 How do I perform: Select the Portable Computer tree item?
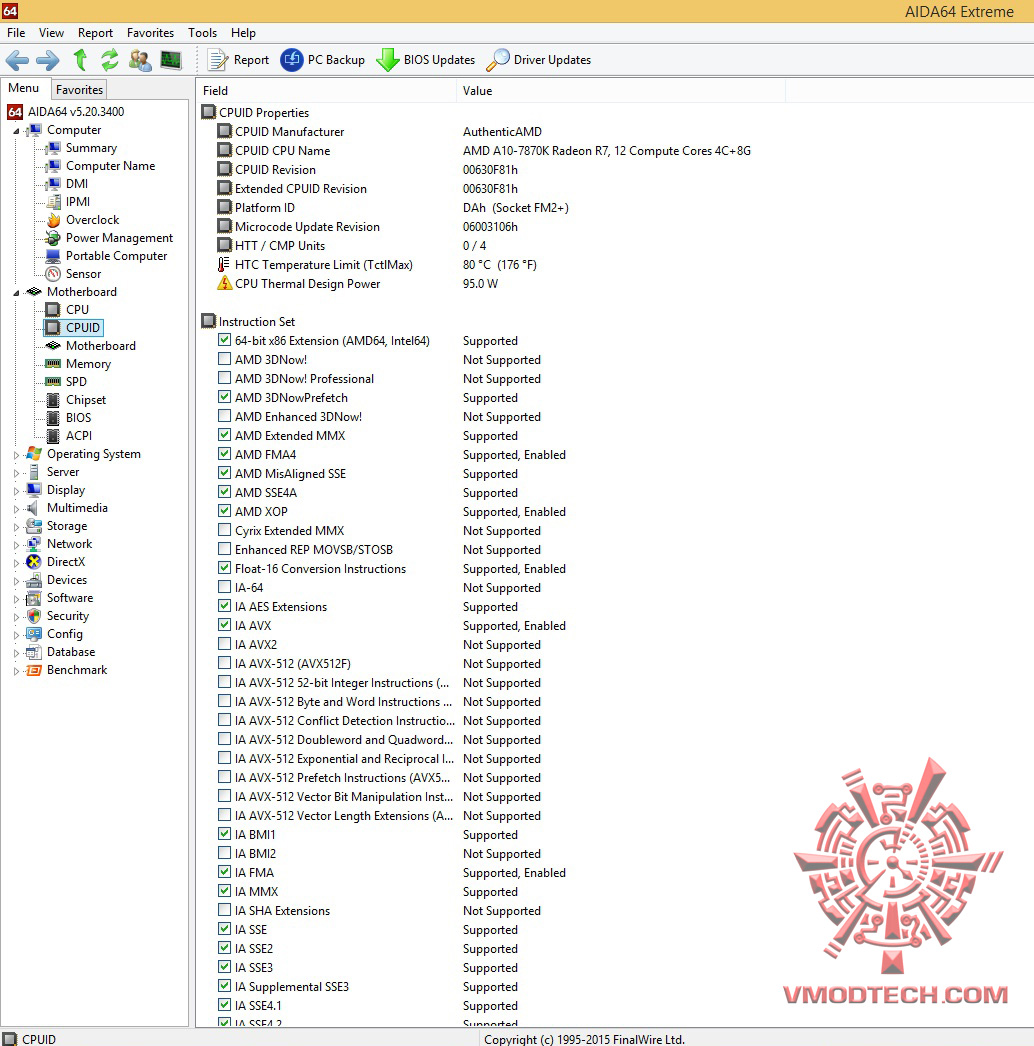116,256
